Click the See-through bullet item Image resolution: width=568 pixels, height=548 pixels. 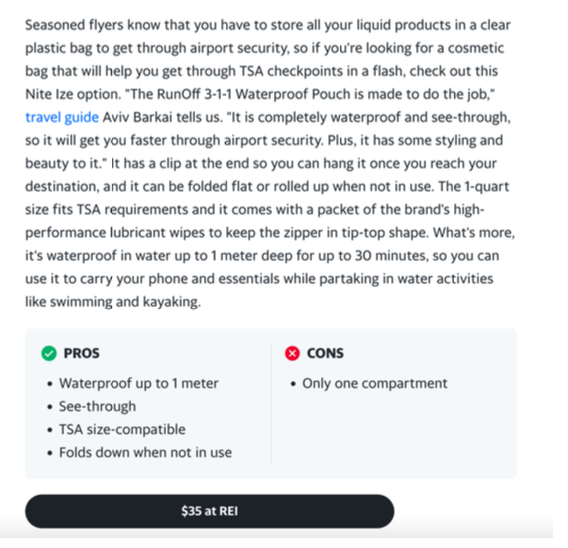[97, 406]
